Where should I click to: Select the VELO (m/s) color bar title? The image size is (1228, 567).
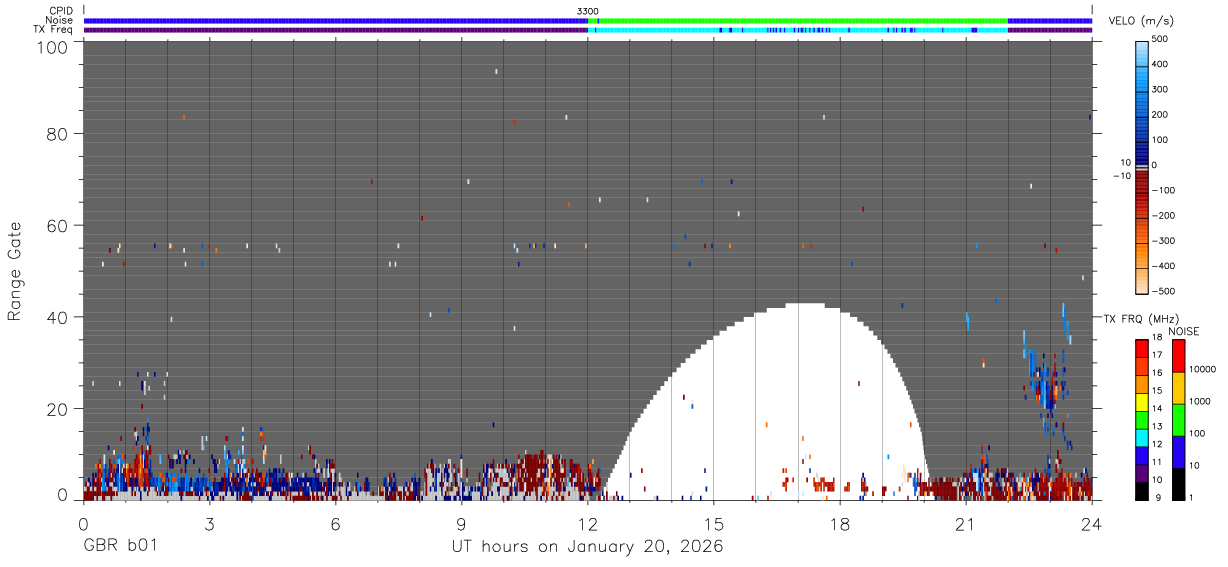point(1140,22)
